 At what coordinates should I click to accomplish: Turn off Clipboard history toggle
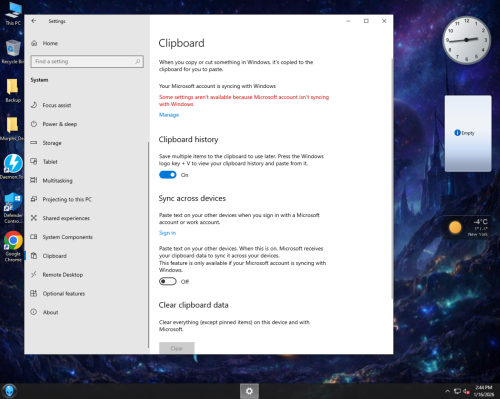point(168,175)
